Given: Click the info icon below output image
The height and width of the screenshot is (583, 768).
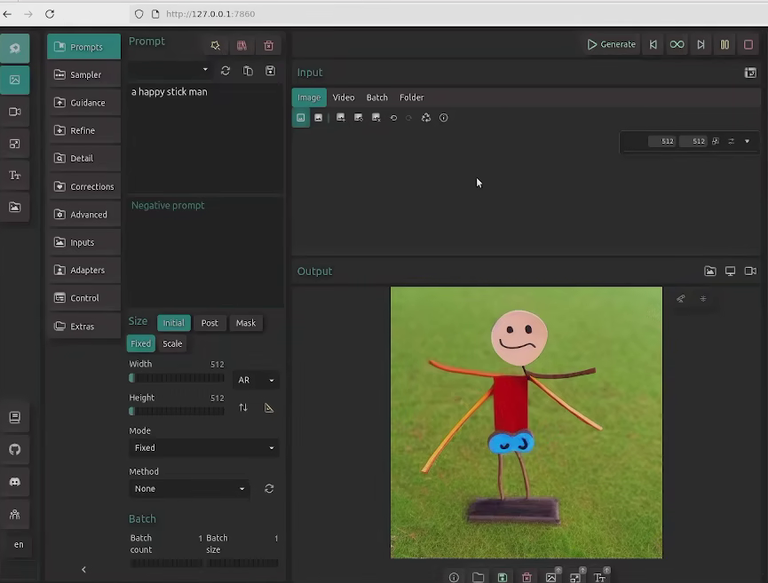Looking at the screenshot, I should click(454, 577).
